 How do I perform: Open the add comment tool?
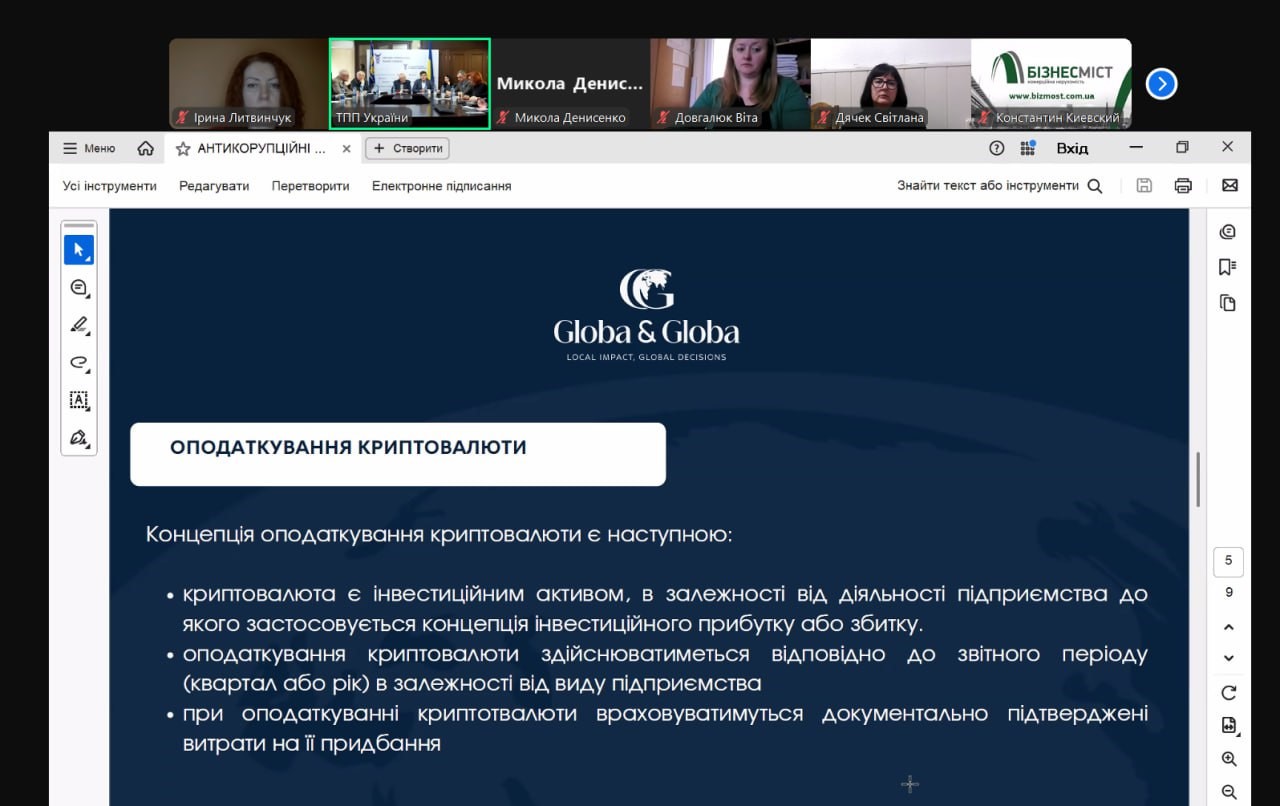pos(79,288)
